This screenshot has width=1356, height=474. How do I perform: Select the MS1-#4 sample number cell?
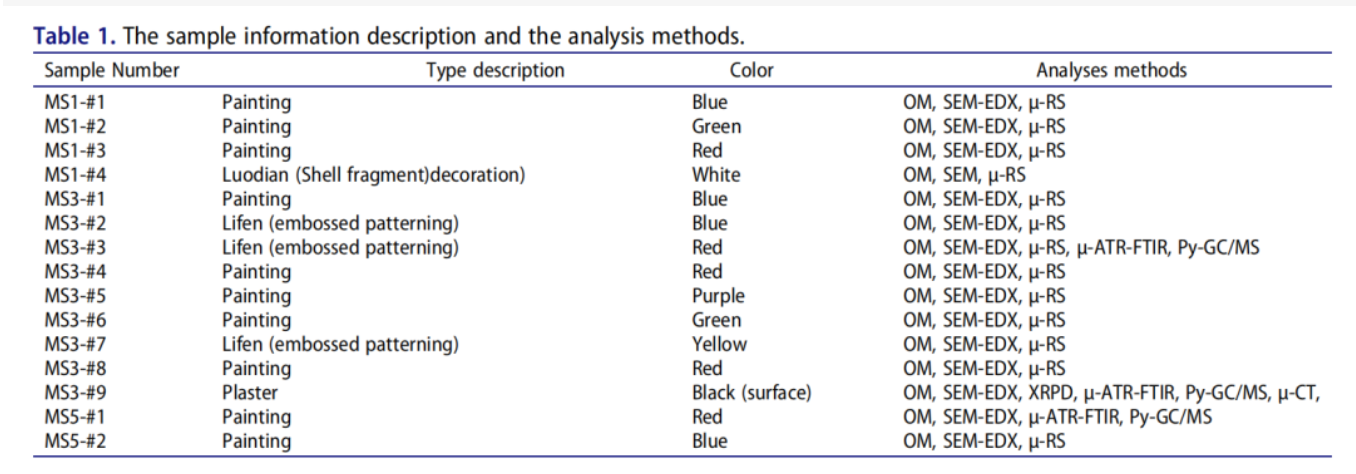pos(73,175)
